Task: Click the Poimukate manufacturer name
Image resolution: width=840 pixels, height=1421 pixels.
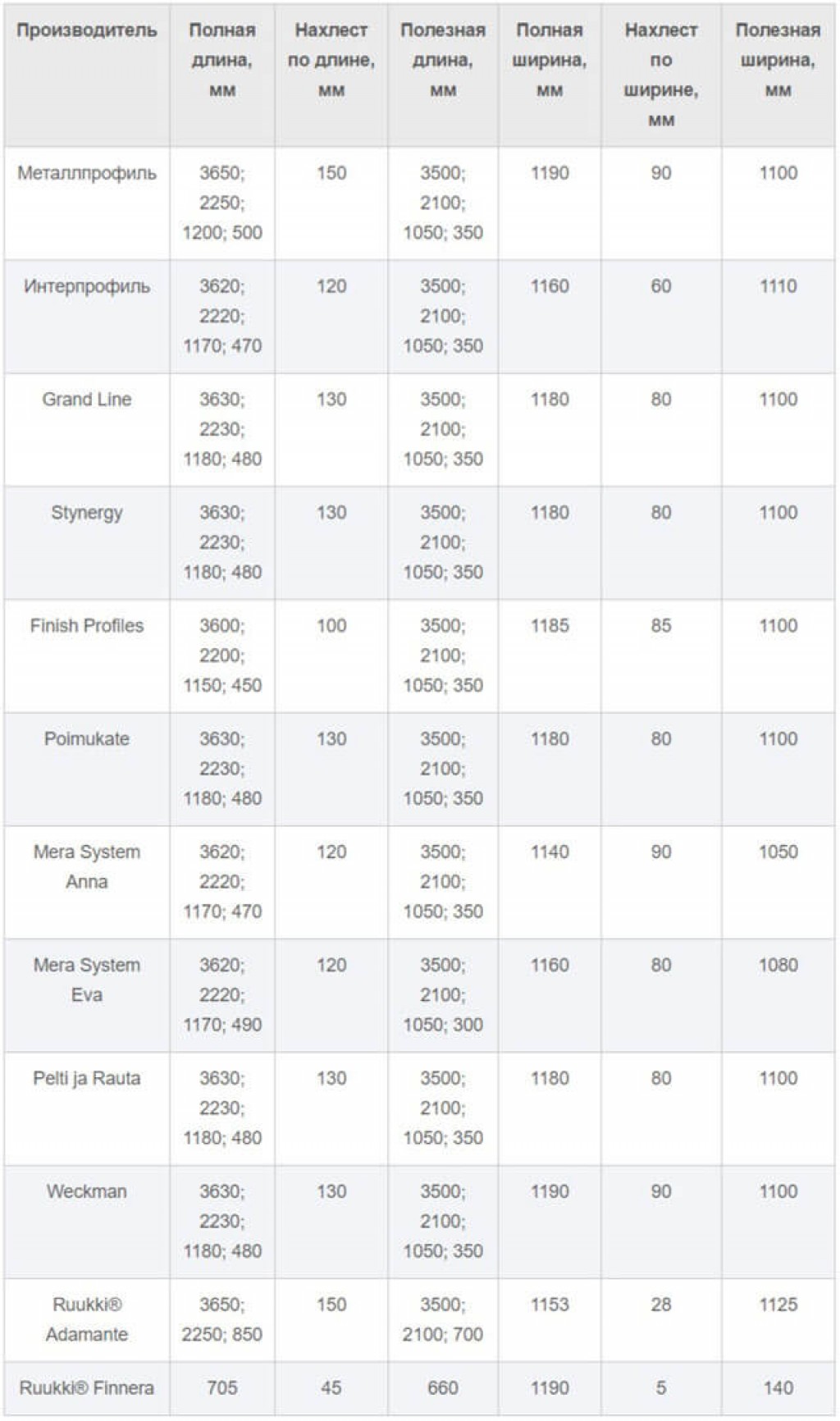Action: point(87,739)
